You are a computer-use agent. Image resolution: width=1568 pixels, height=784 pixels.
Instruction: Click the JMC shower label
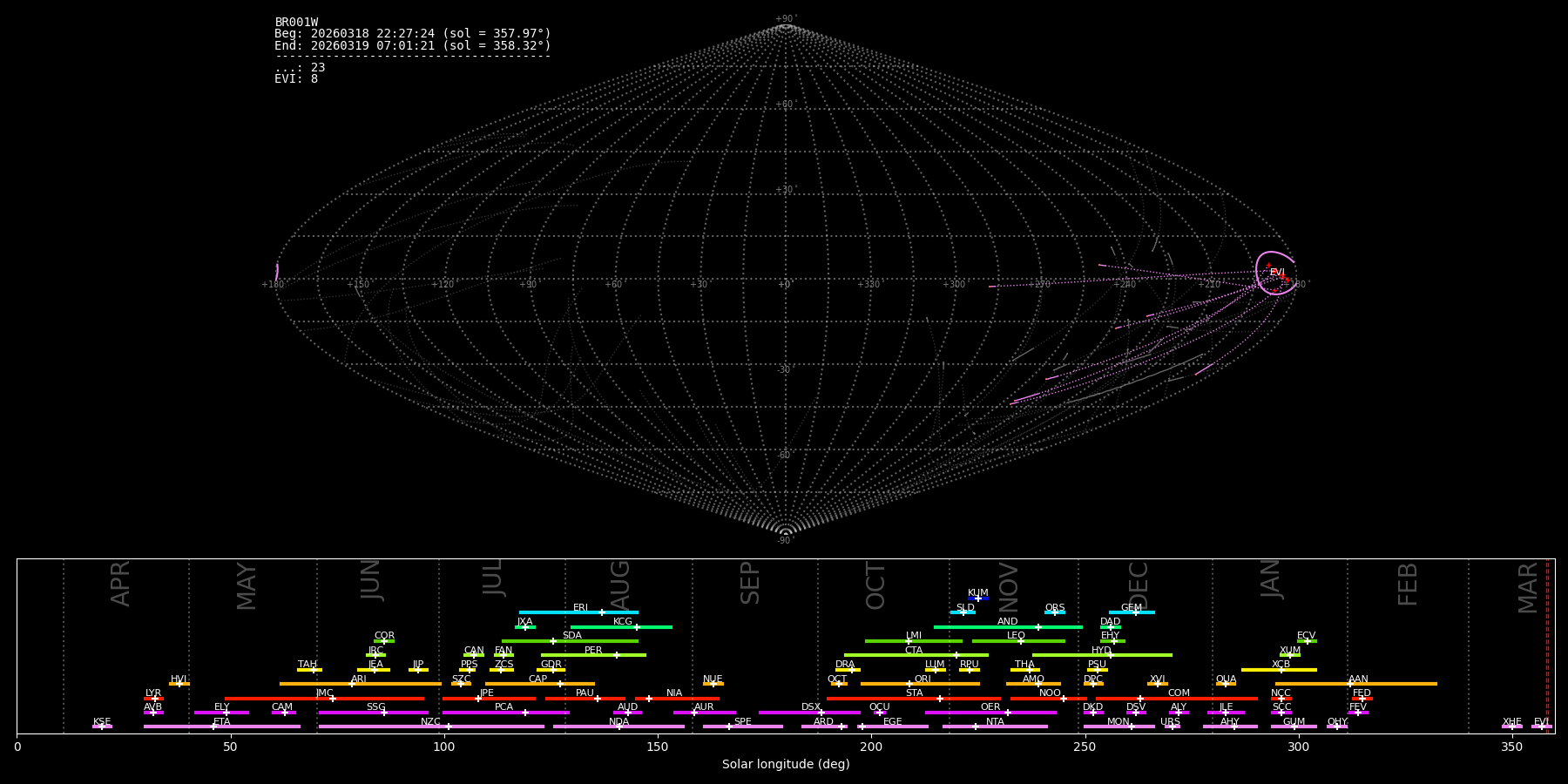coord(324,693)
